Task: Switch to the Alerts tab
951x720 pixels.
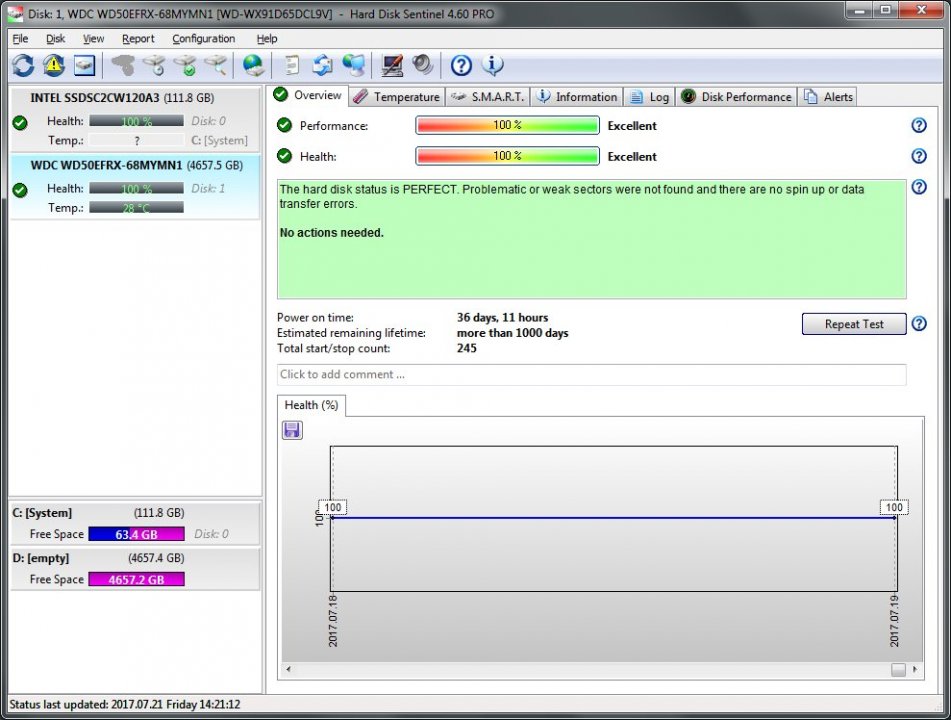Action: coord(828,97)
